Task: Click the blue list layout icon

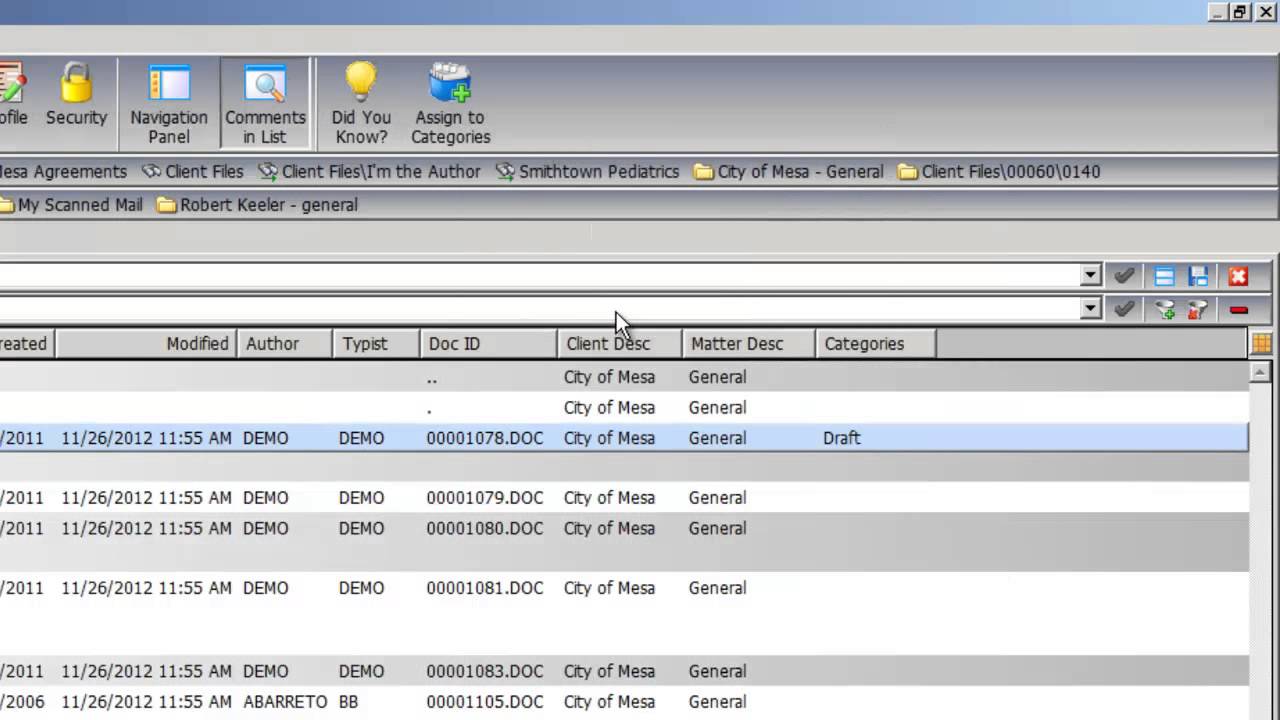Action: click(1164, 276)
